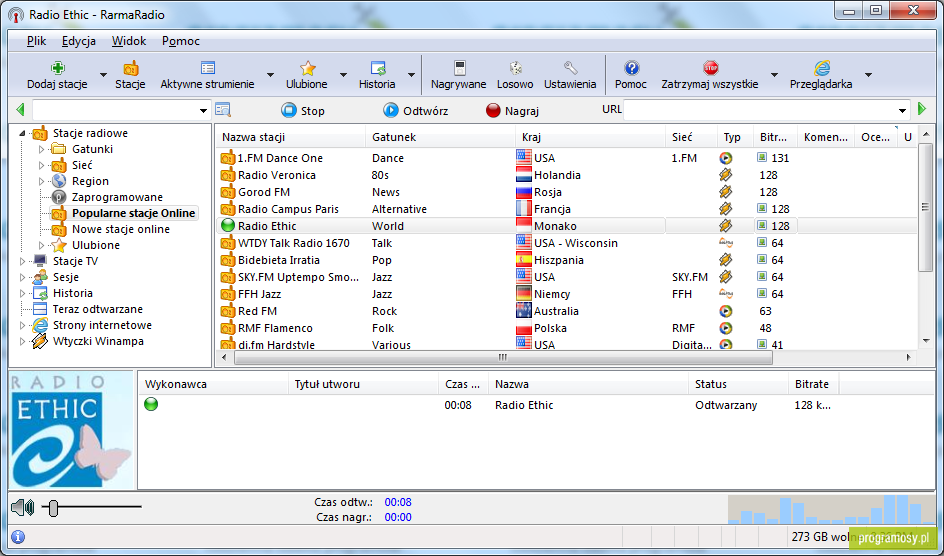Screen dimensions: 944x556
Task: Select the Gorod FM station row
Action: (567, 192)
